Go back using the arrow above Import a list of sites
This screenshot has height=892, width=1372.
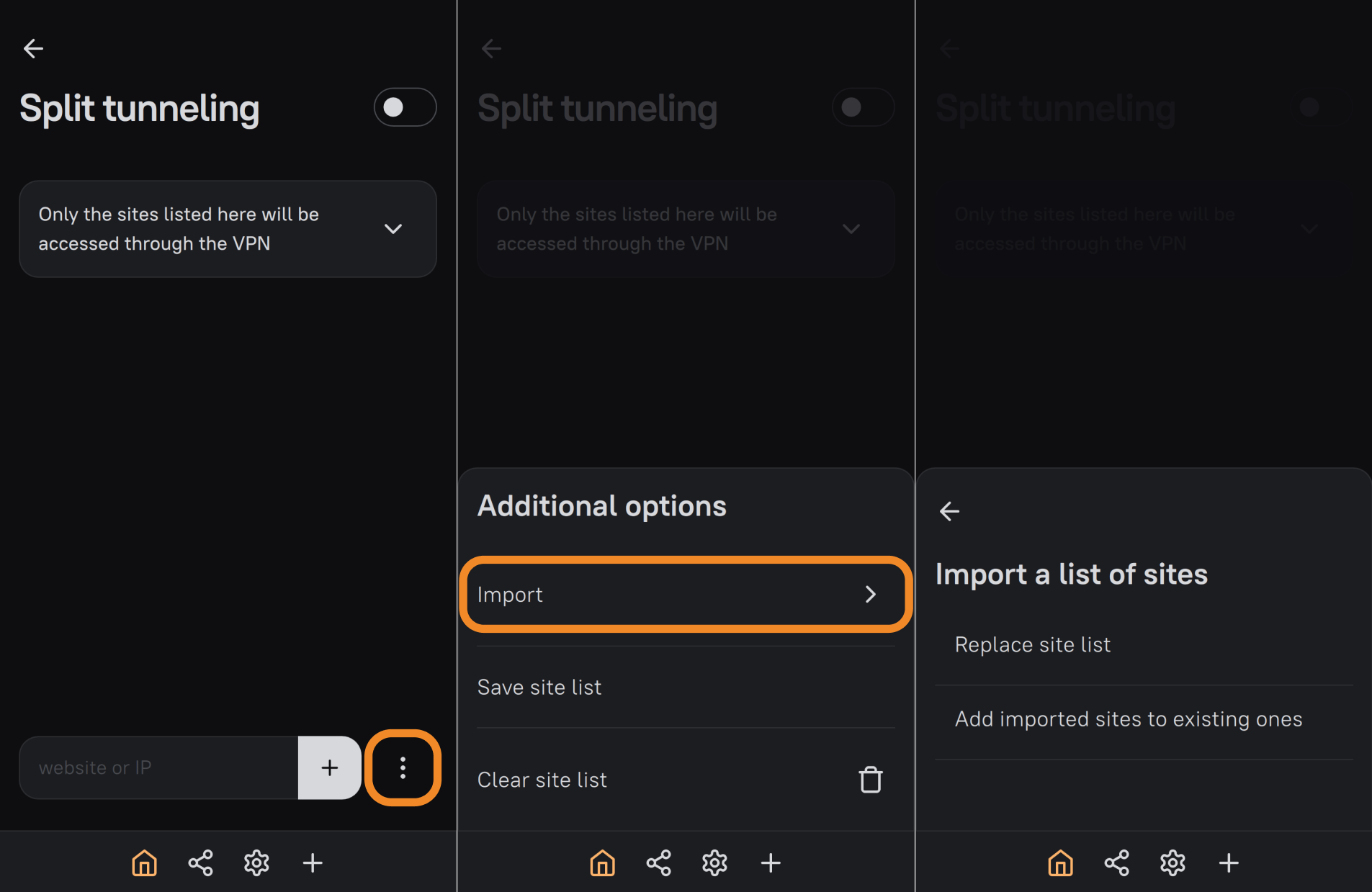949,511
